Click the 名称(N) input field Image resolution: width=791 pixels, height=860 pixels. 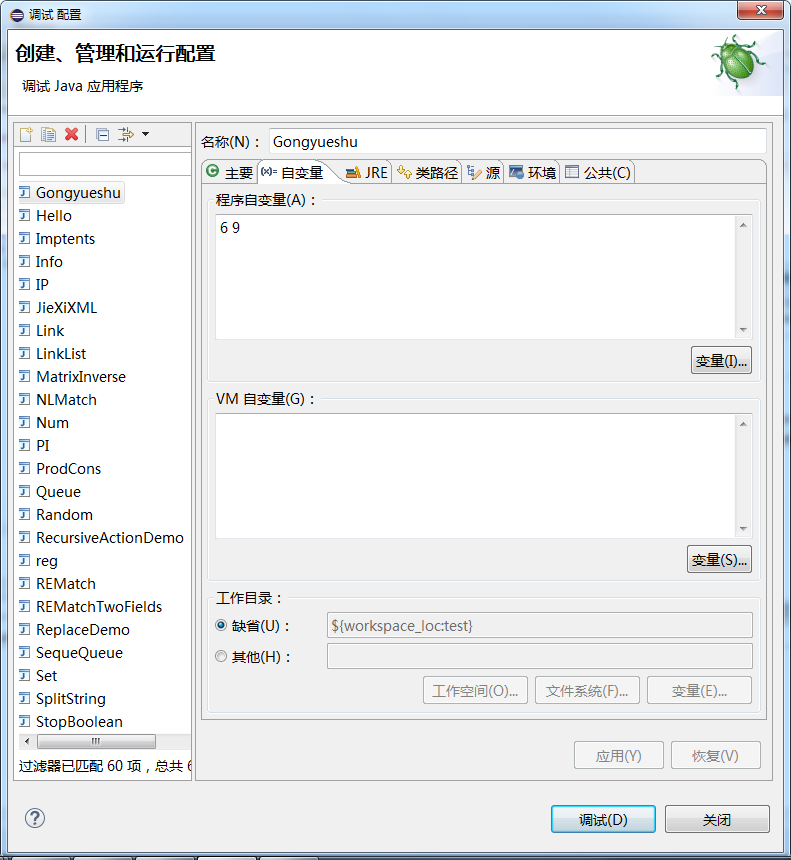tap(517, 142)
